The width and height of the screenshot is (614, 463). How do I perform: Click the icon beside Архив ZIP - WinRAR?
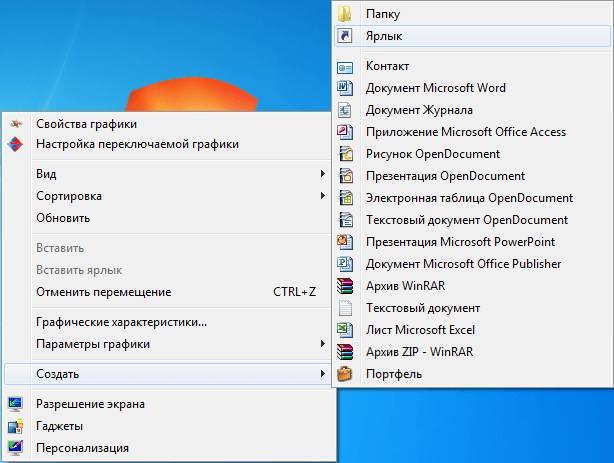pos(345,352)
